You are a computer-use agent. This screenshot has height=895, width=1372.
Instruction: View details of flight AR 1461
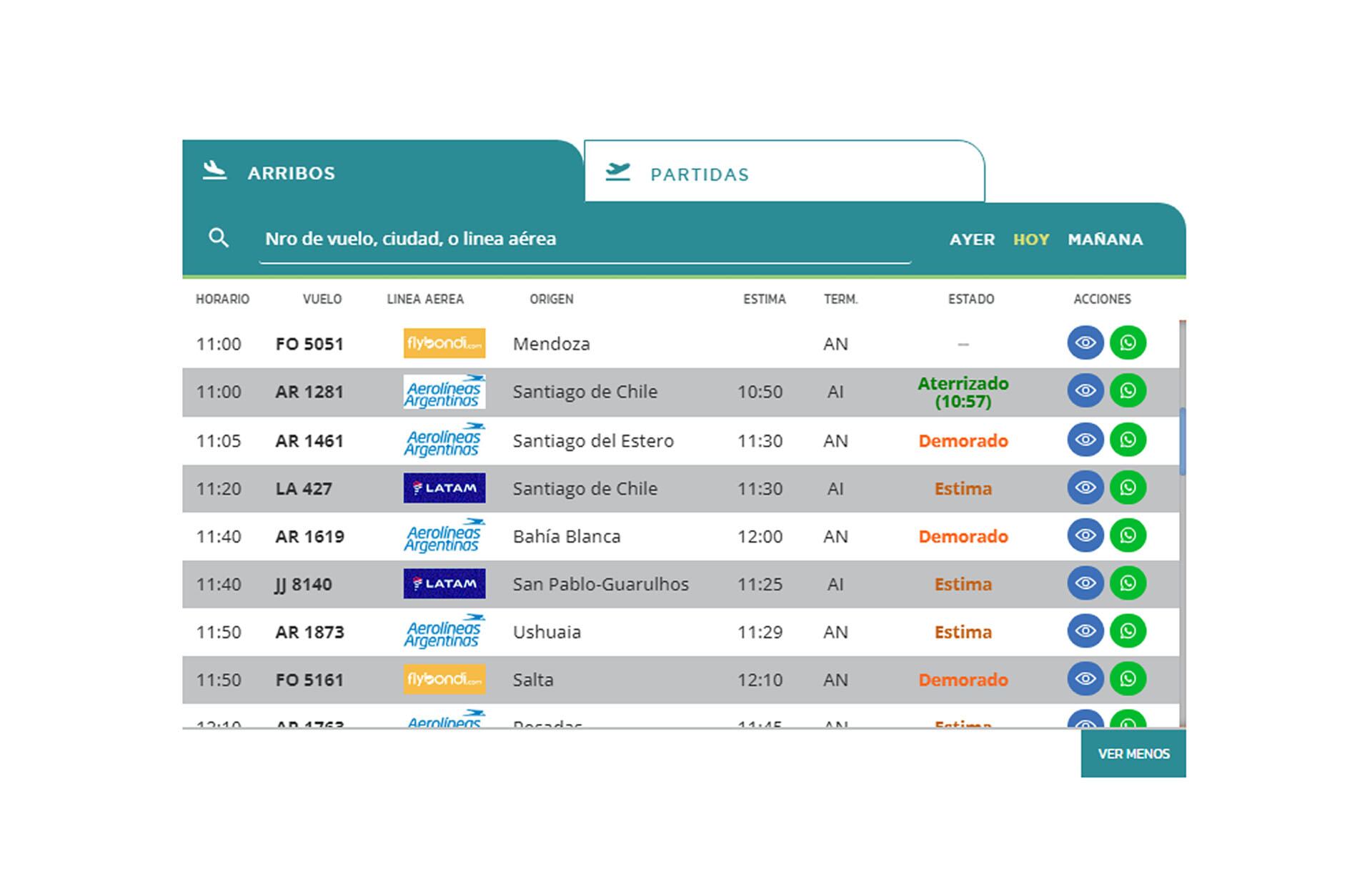1085,440
